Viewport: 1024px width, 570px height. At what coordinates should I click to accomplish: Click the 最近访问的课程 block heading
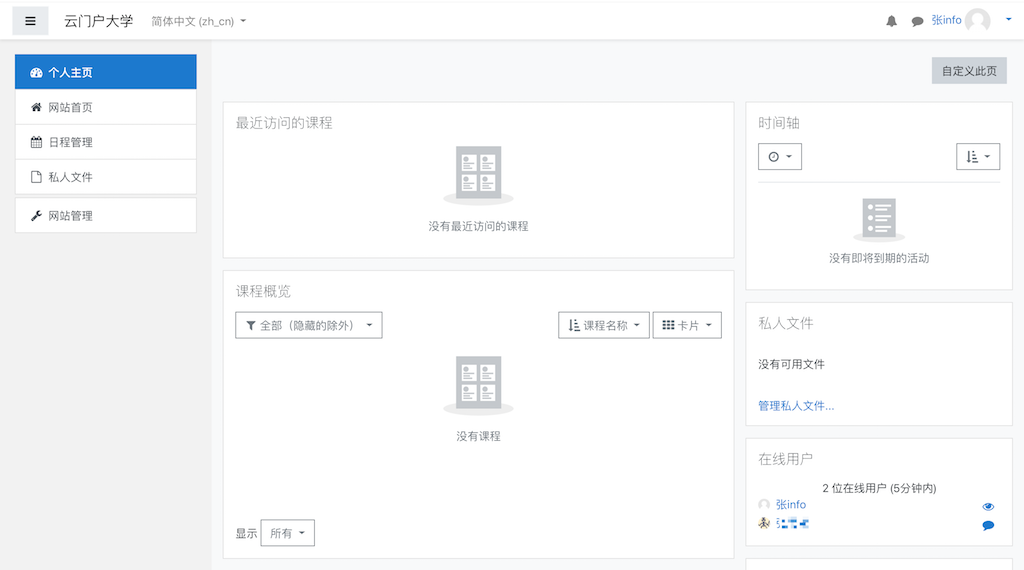click(284, 123)
